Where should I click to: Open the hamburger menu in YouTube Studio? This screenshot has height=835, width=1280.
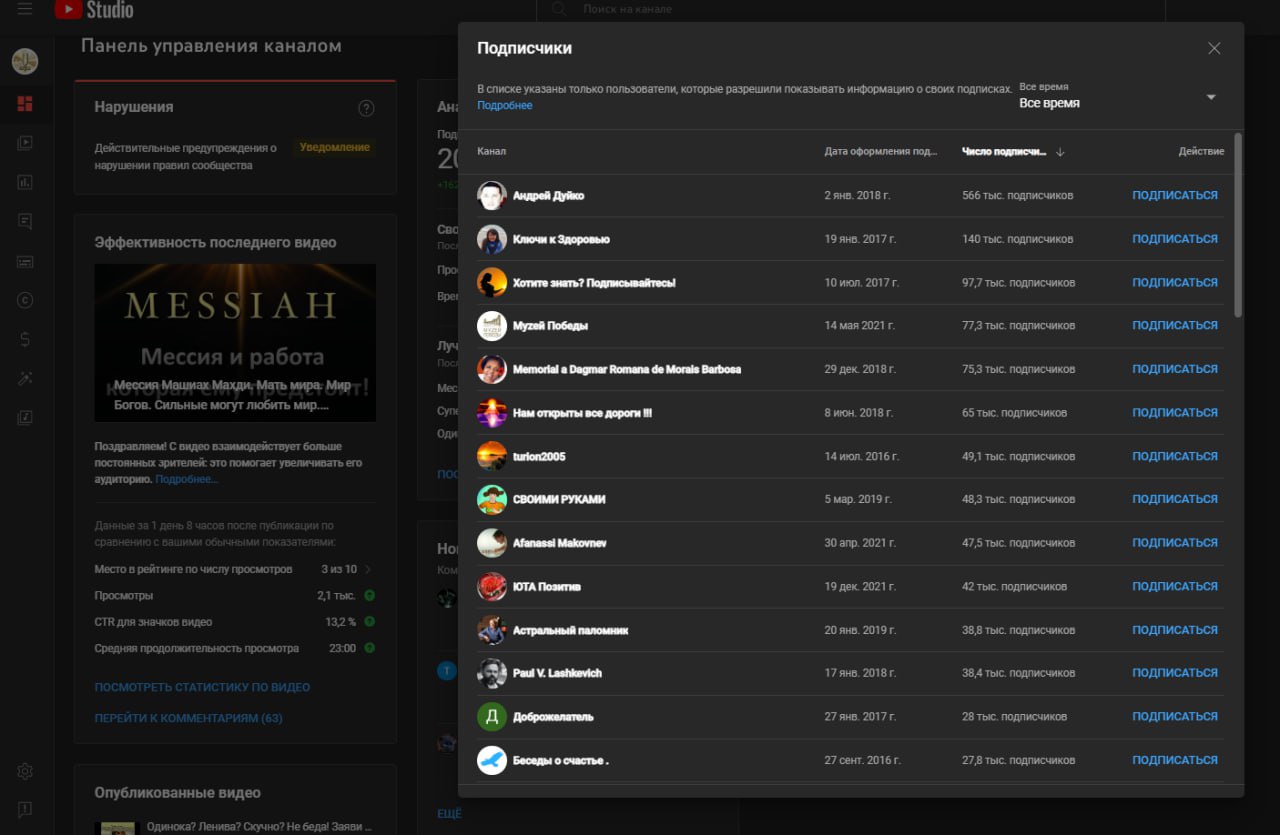25,9
